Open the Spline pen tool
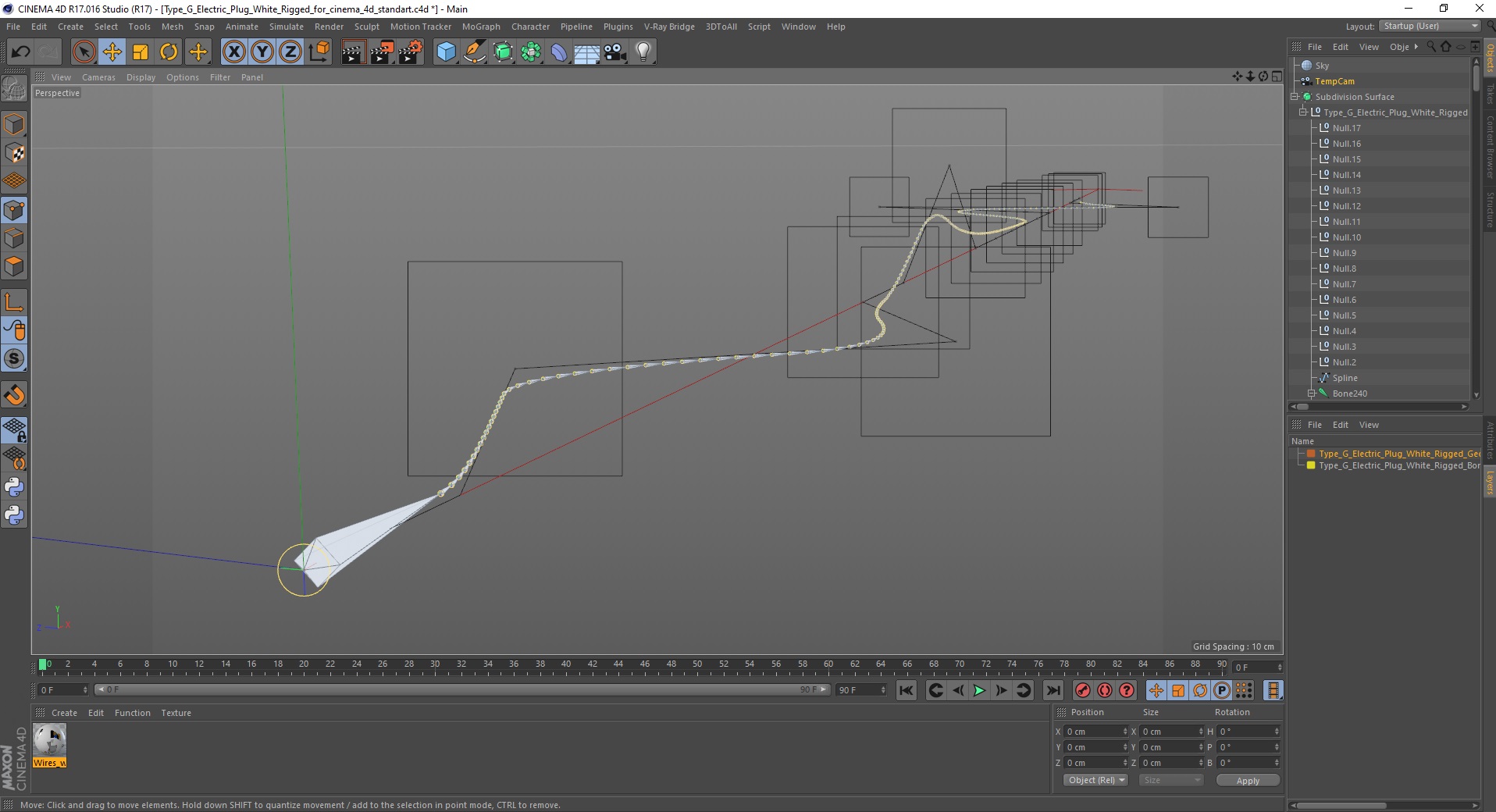1496x812 pixels. coord(475,52)
